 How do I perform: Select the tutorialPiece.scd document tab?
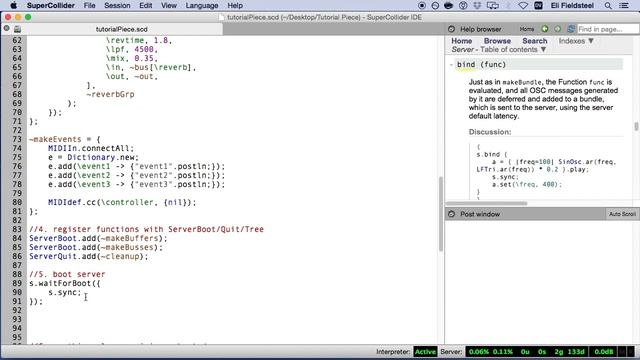[122, 29]
